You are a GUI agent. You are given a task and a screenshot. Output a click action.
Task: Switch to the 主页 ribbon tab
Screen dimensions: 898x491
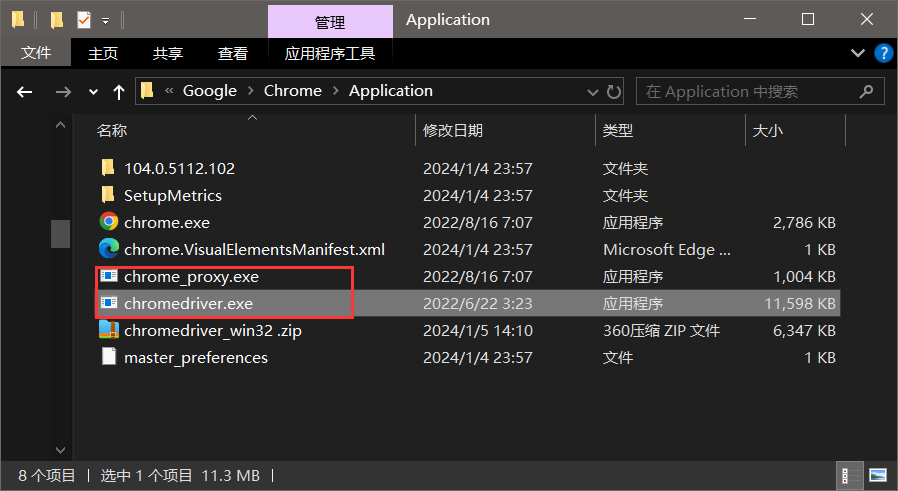tap(103, 53)
